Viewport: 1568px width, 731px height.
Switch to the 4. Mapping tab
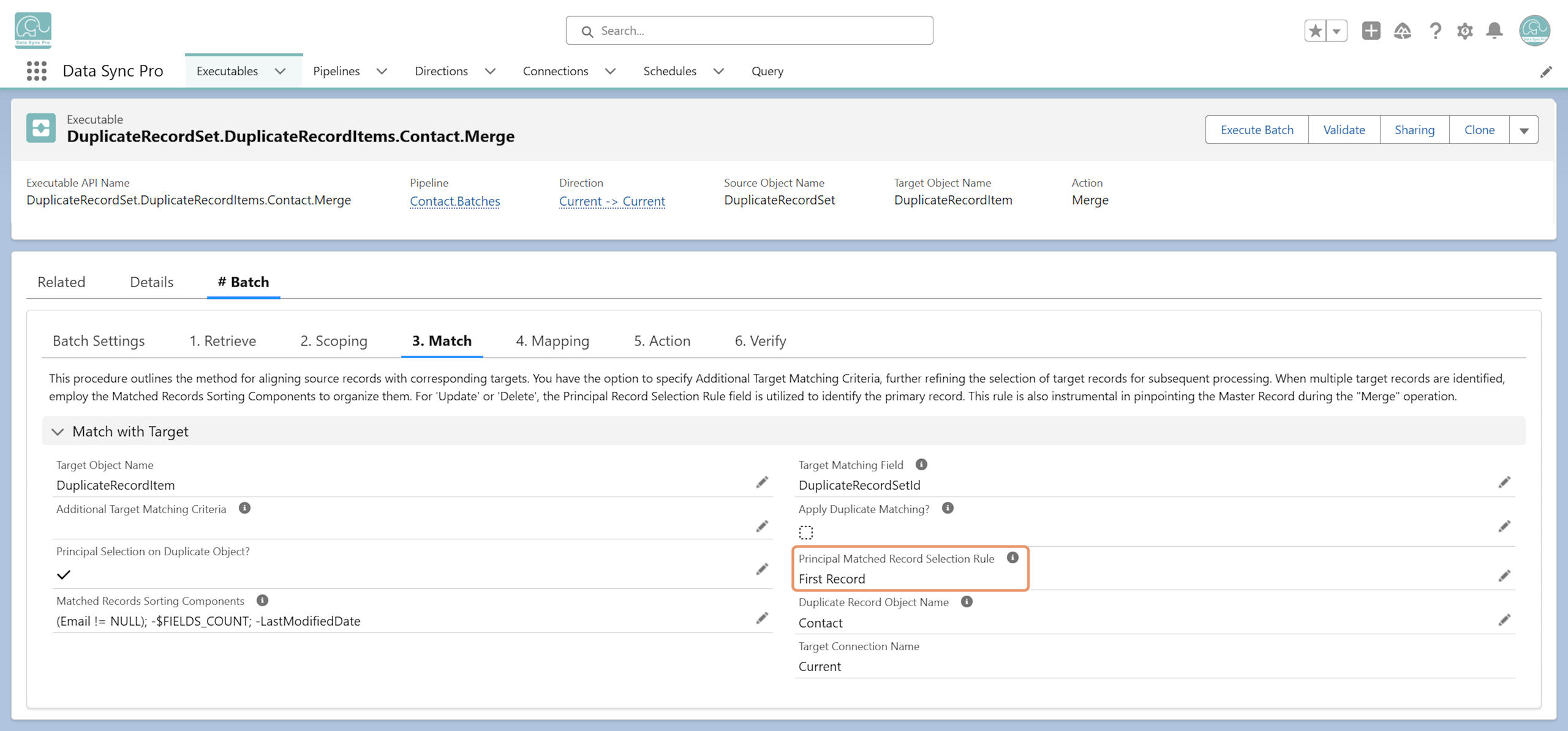tap(552, 341)
